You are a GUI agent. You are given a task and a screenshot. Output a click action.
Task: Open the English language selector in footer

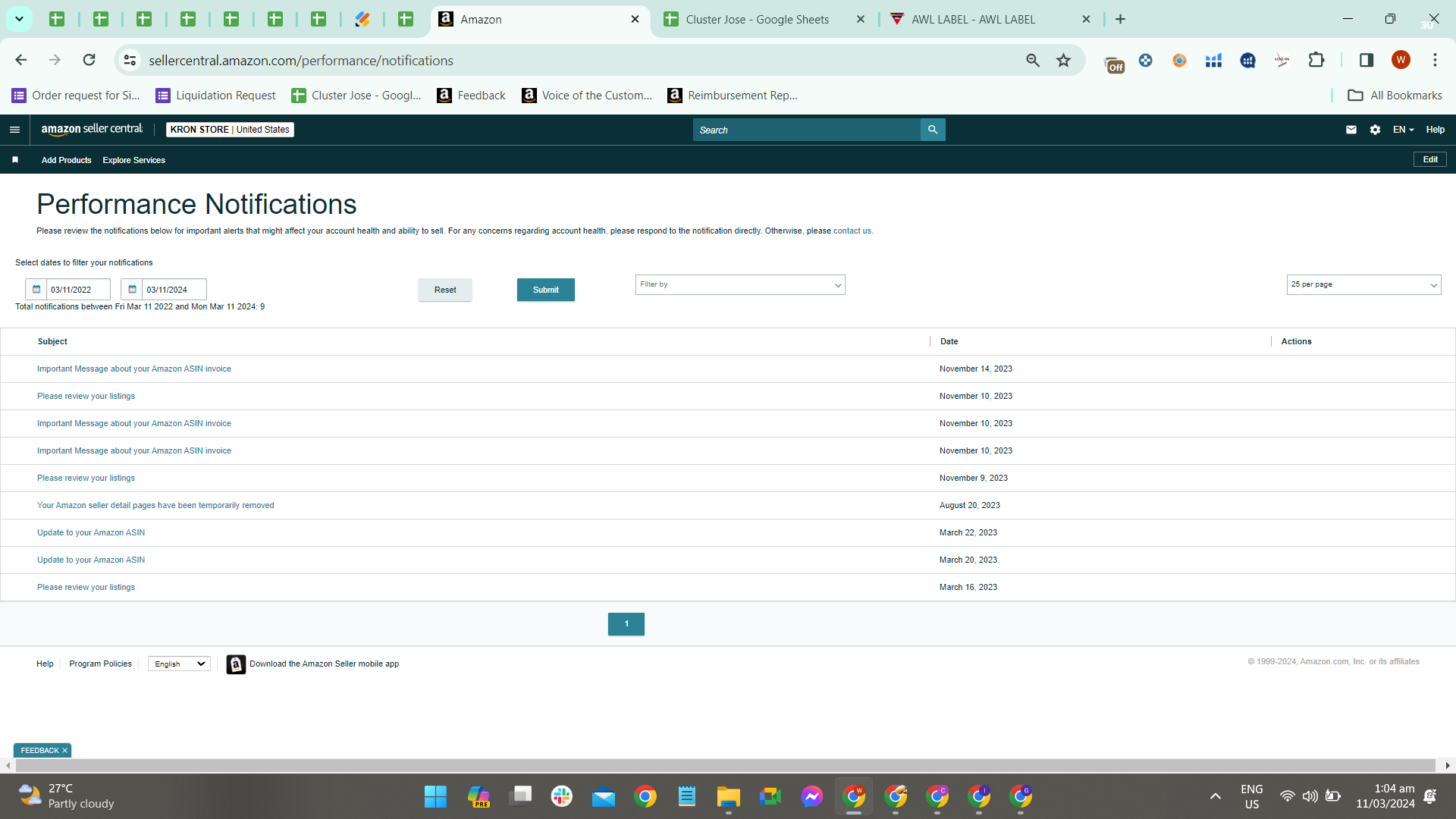pyautogui.click(x=180, y=664)
